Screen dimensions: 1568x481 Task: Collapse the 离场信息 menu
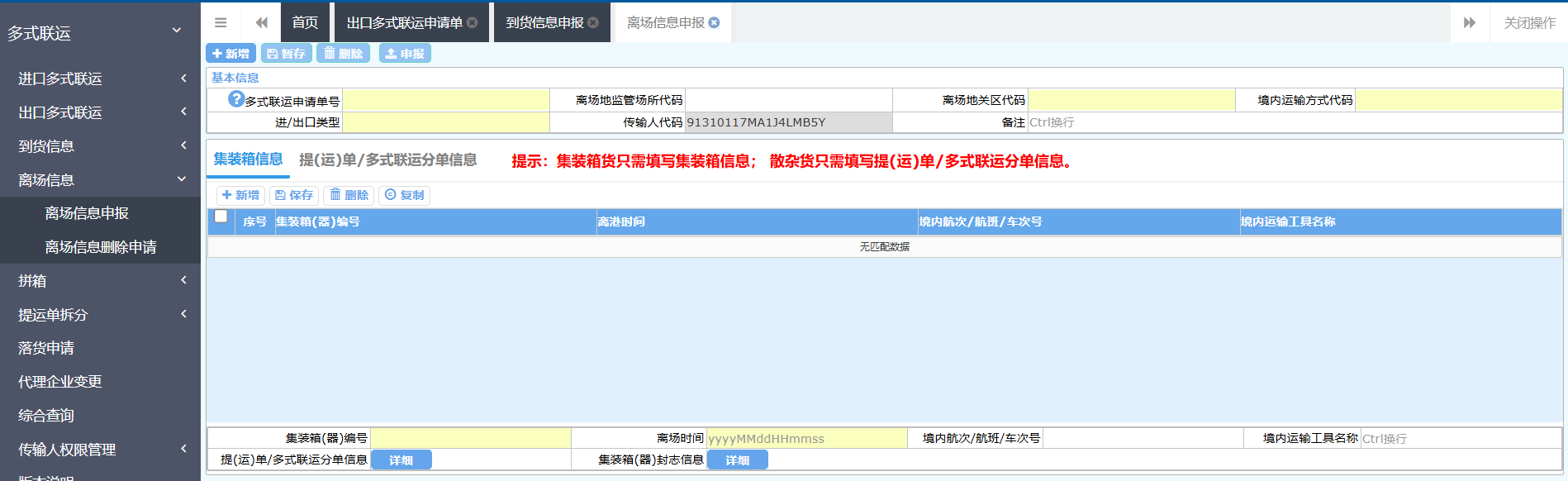(100, 180)
